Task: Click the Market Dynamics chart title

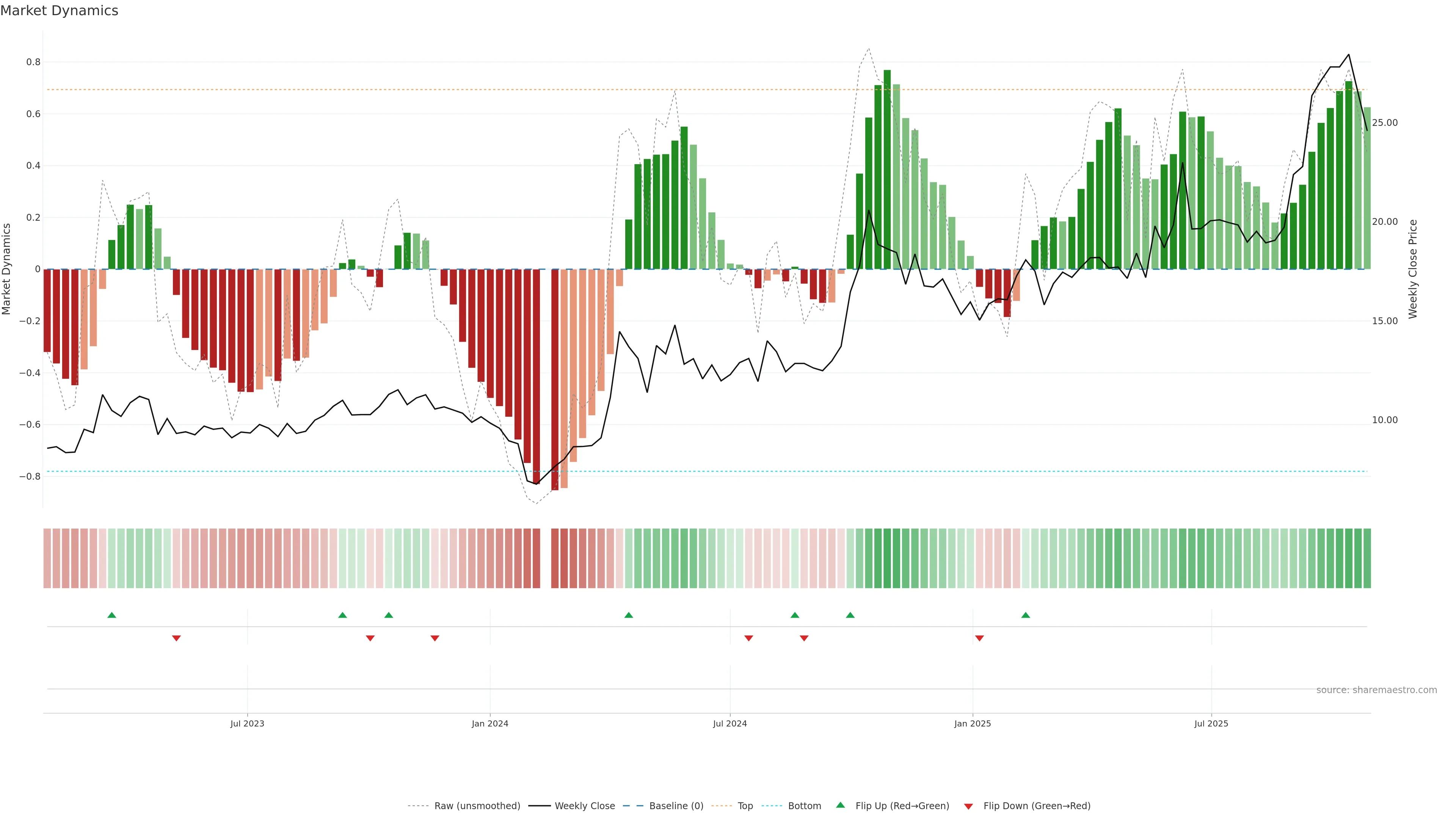Action: point(60,11)
